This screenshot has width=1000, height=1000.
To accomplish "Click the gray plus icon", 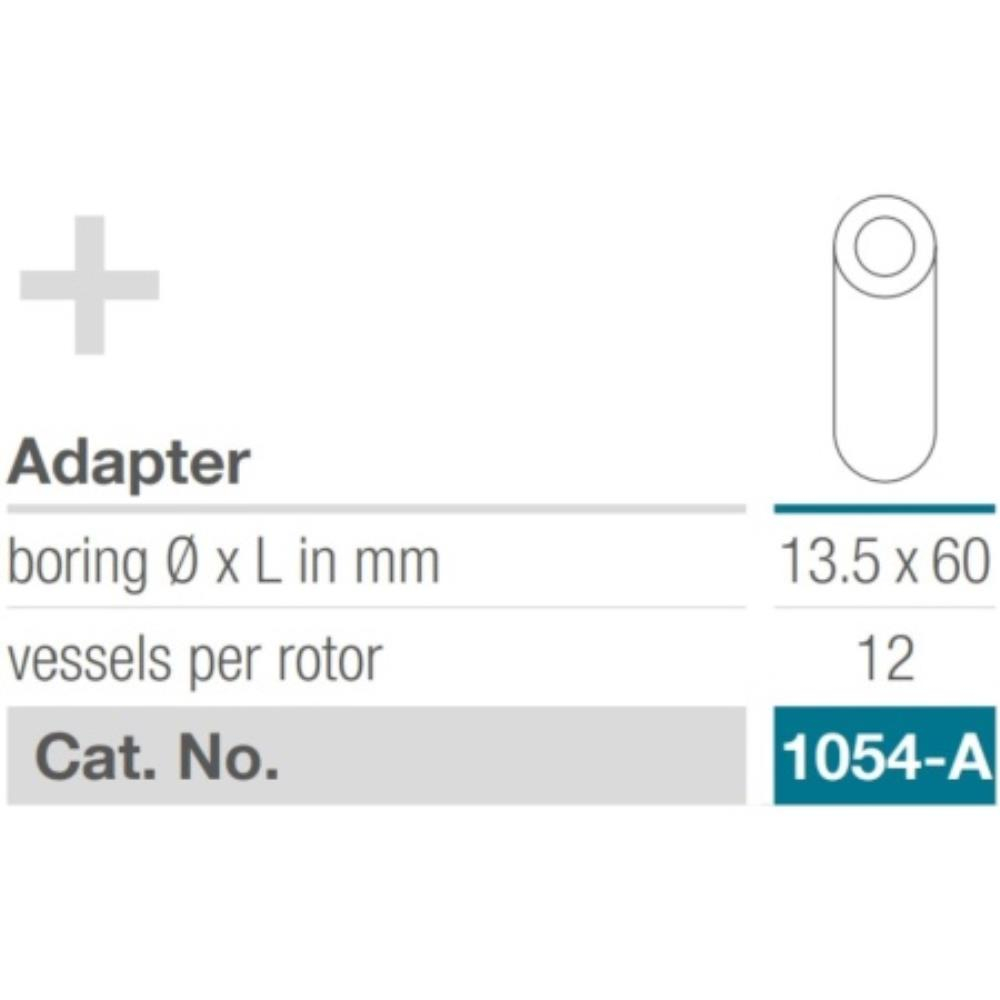I will (x=89, y=285).
